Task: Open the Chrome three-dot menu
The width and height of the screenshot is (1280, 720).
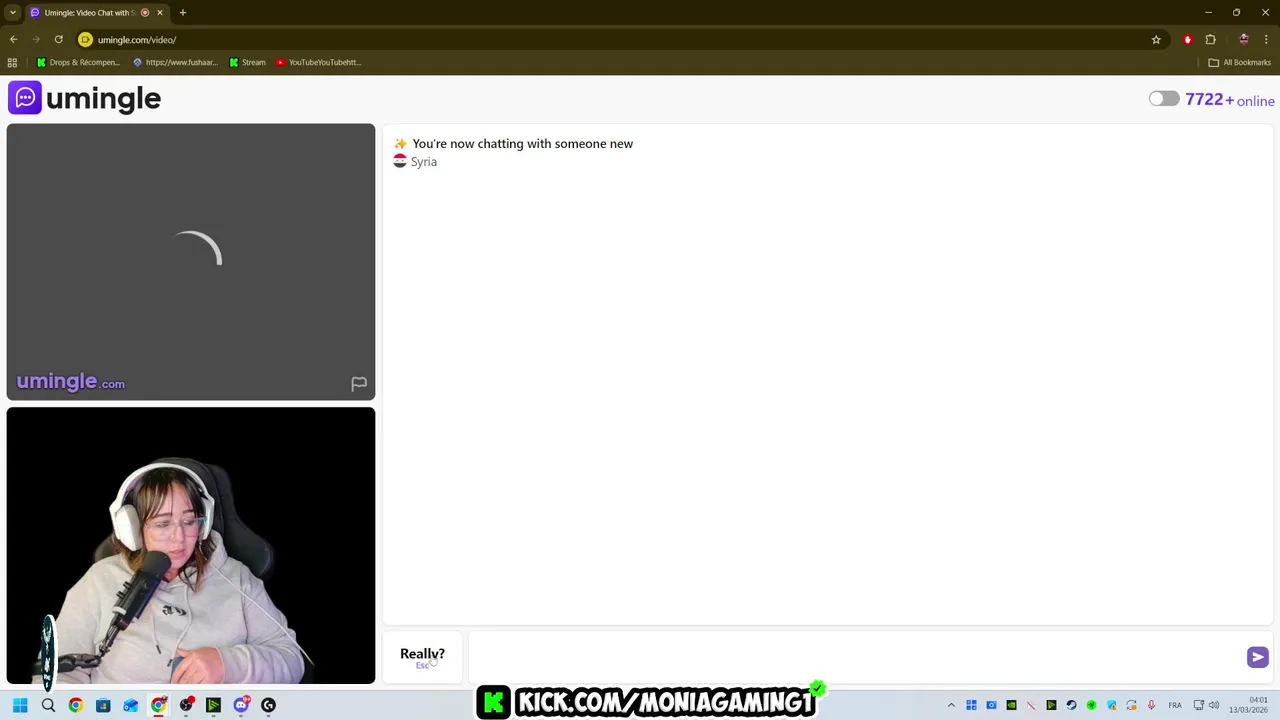Action: [1266, 40]
